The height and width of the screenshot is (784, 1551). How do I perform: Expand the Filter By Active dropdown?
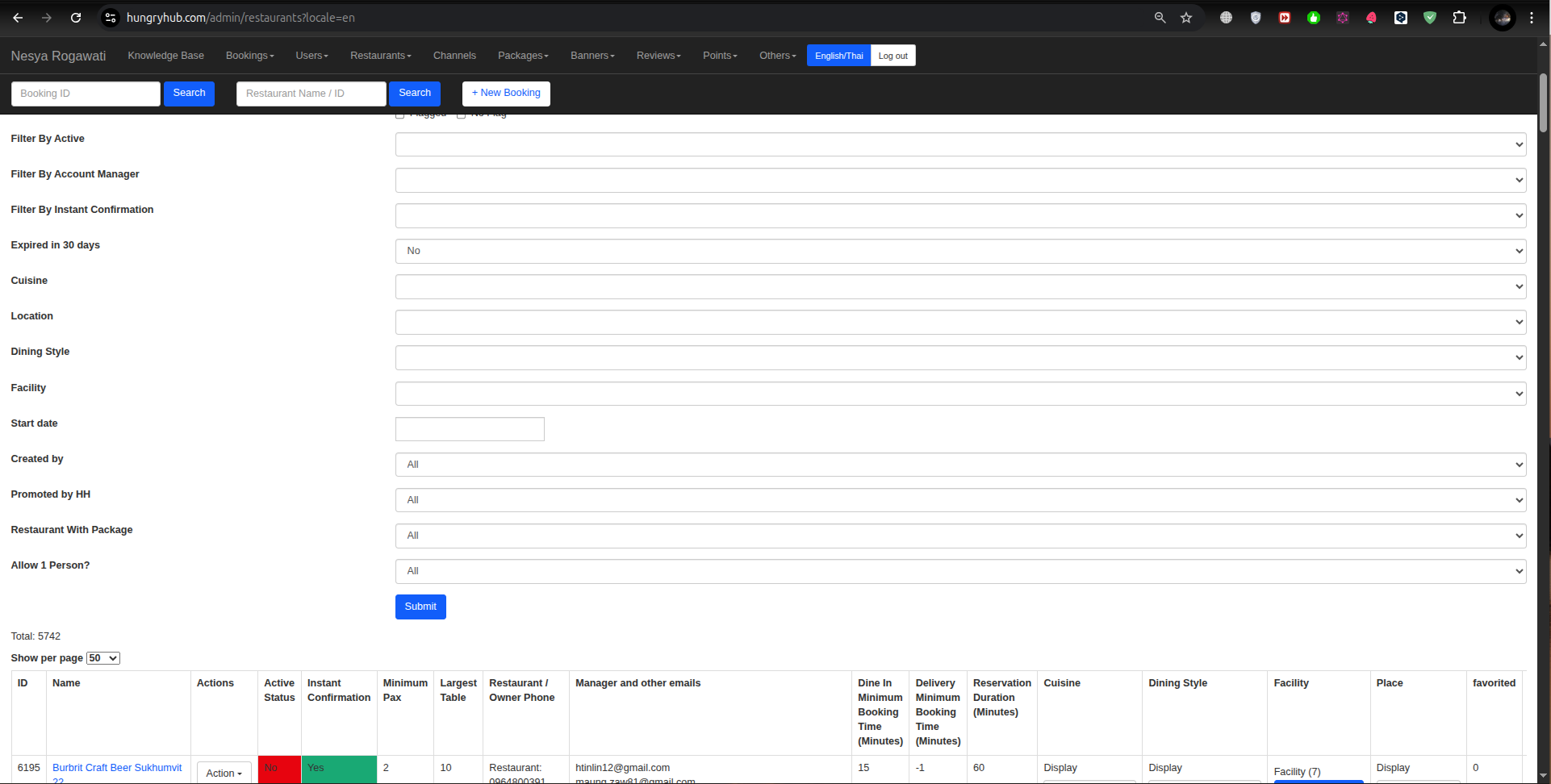pos(960,145)
